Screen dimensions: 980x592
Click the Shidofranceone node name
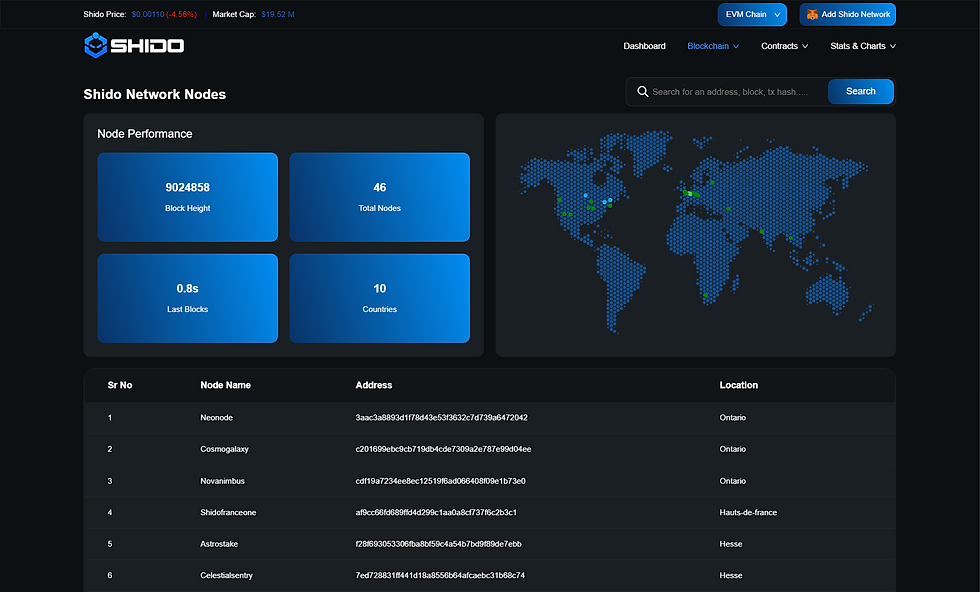228,513
